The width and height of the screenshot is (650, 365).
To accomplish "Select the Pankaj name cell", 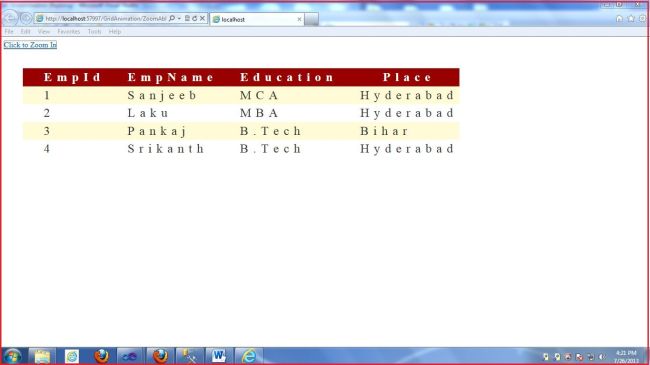I will click(157, 131).
